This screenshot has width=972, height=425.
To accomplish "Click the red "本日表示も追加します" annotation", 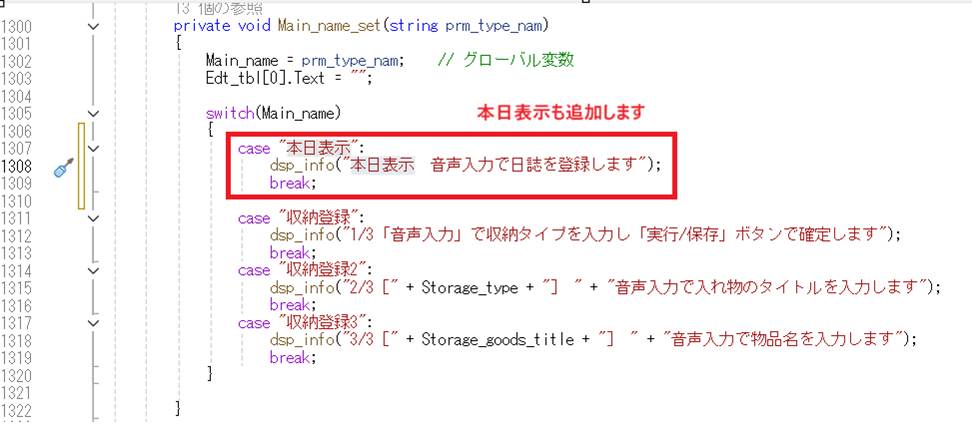I will (x=560, y=110).
